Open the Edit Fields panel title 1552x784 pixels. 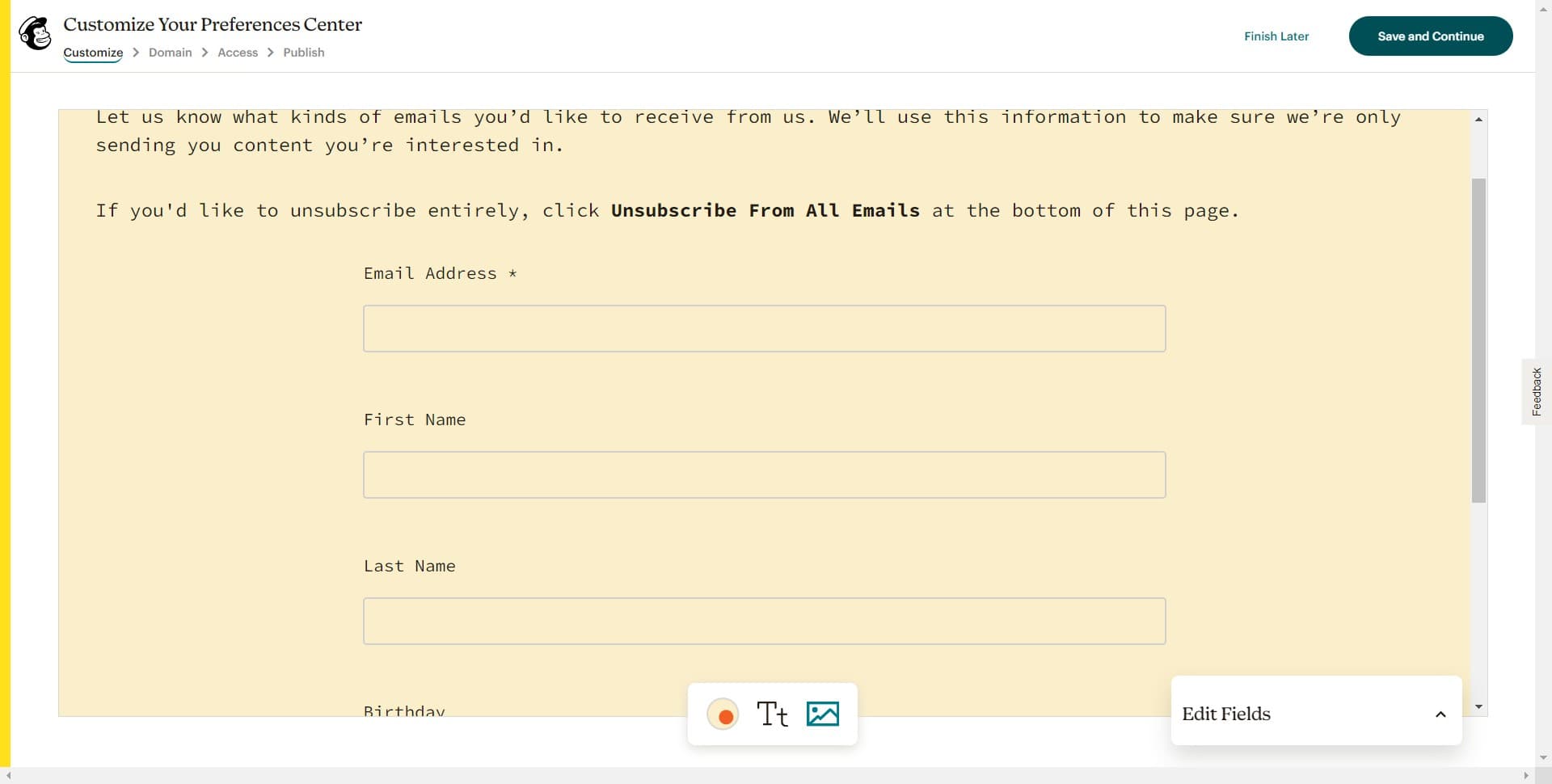tap(1226, 714)
